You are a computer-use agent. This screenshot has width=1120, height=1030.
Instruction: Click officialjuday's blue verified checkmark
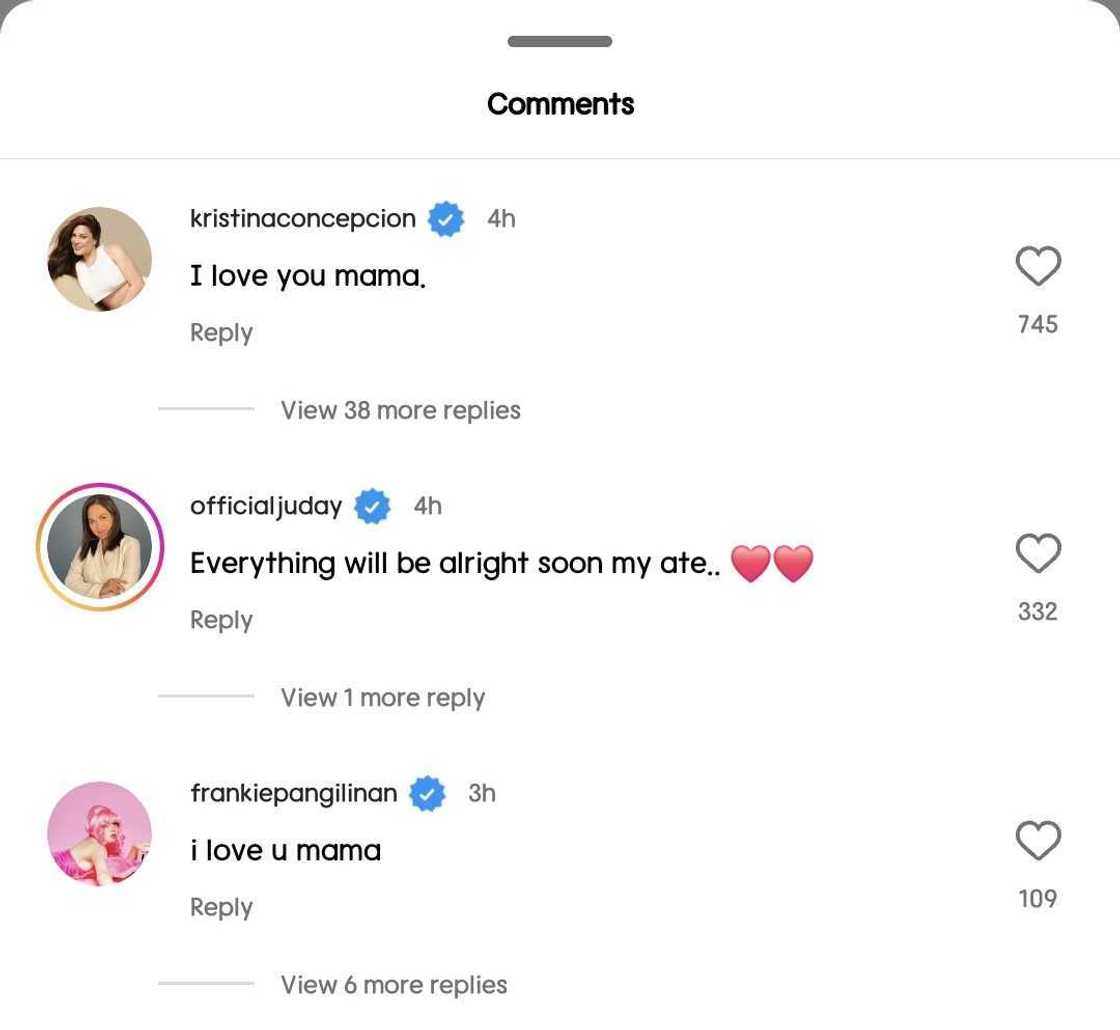(372, 506)
